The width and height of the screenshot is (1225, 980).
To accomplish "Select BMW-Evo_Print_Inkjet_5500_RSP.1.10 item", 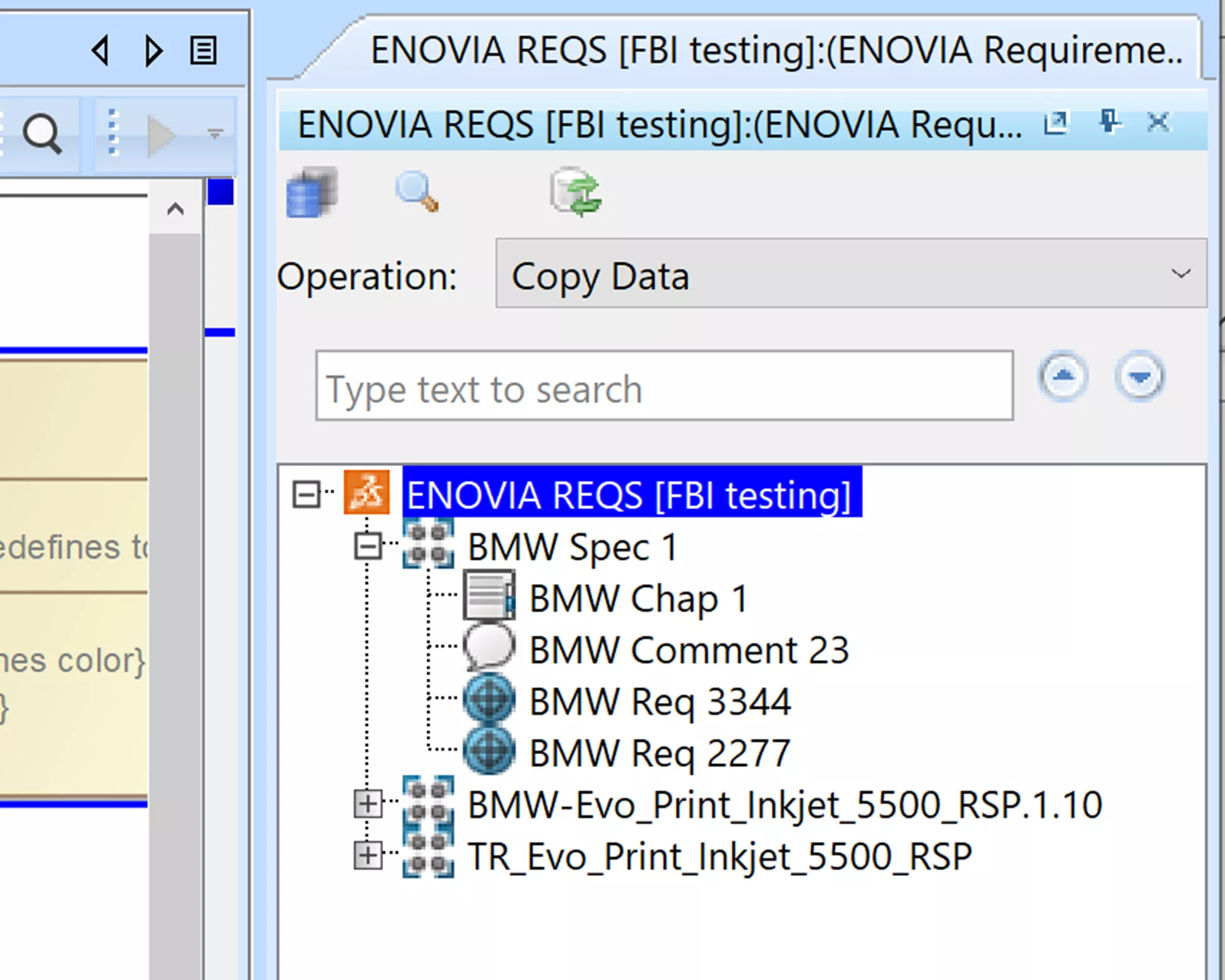I will [785, 805].
